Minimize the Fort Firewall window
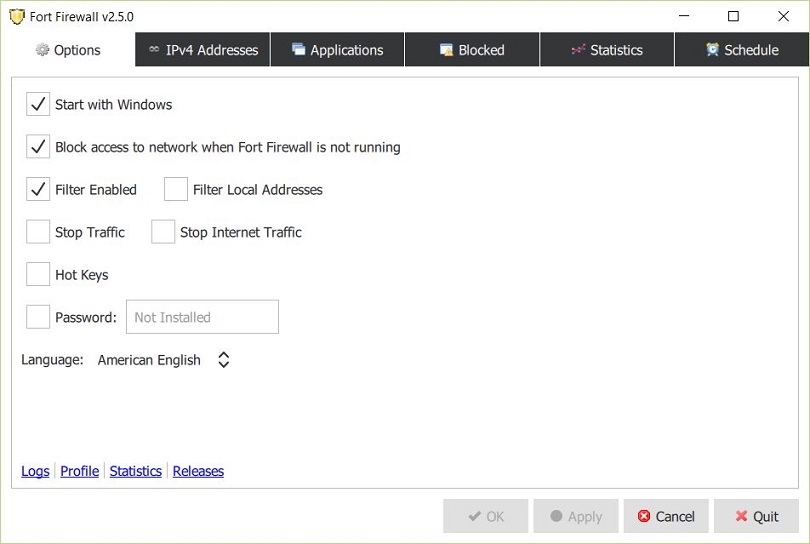This screenshot has height=544, width=810. click(684, 16)
